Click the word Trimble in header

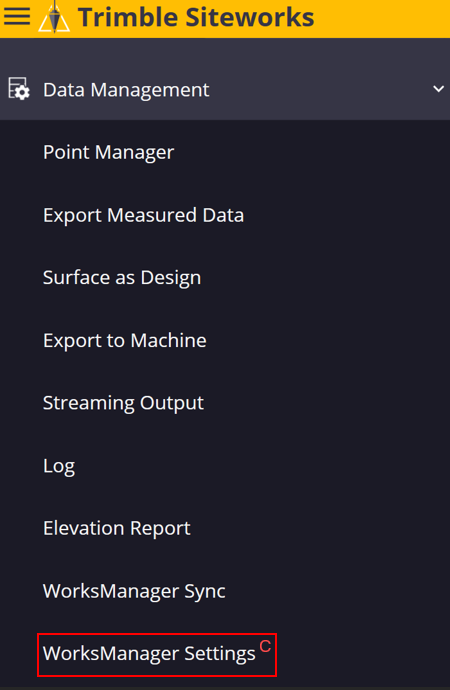(127, 17)
